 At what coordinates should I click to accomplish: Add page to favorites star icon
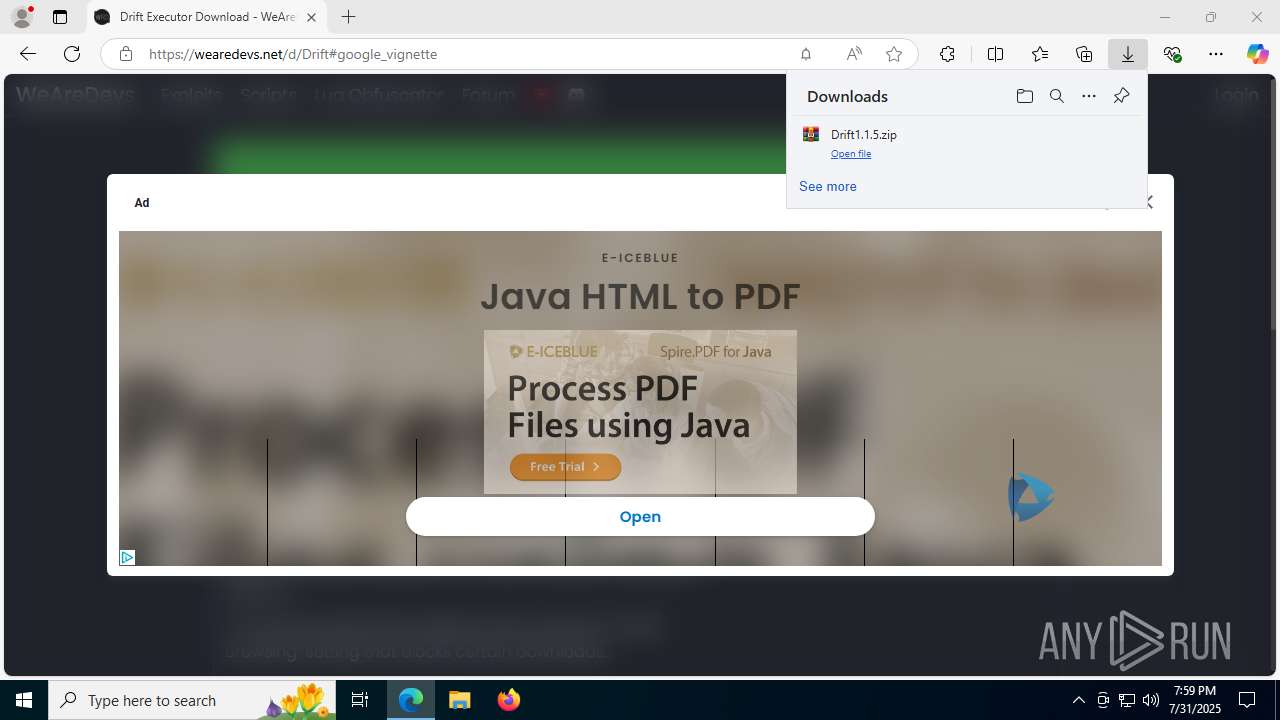(x=894, y=54)
